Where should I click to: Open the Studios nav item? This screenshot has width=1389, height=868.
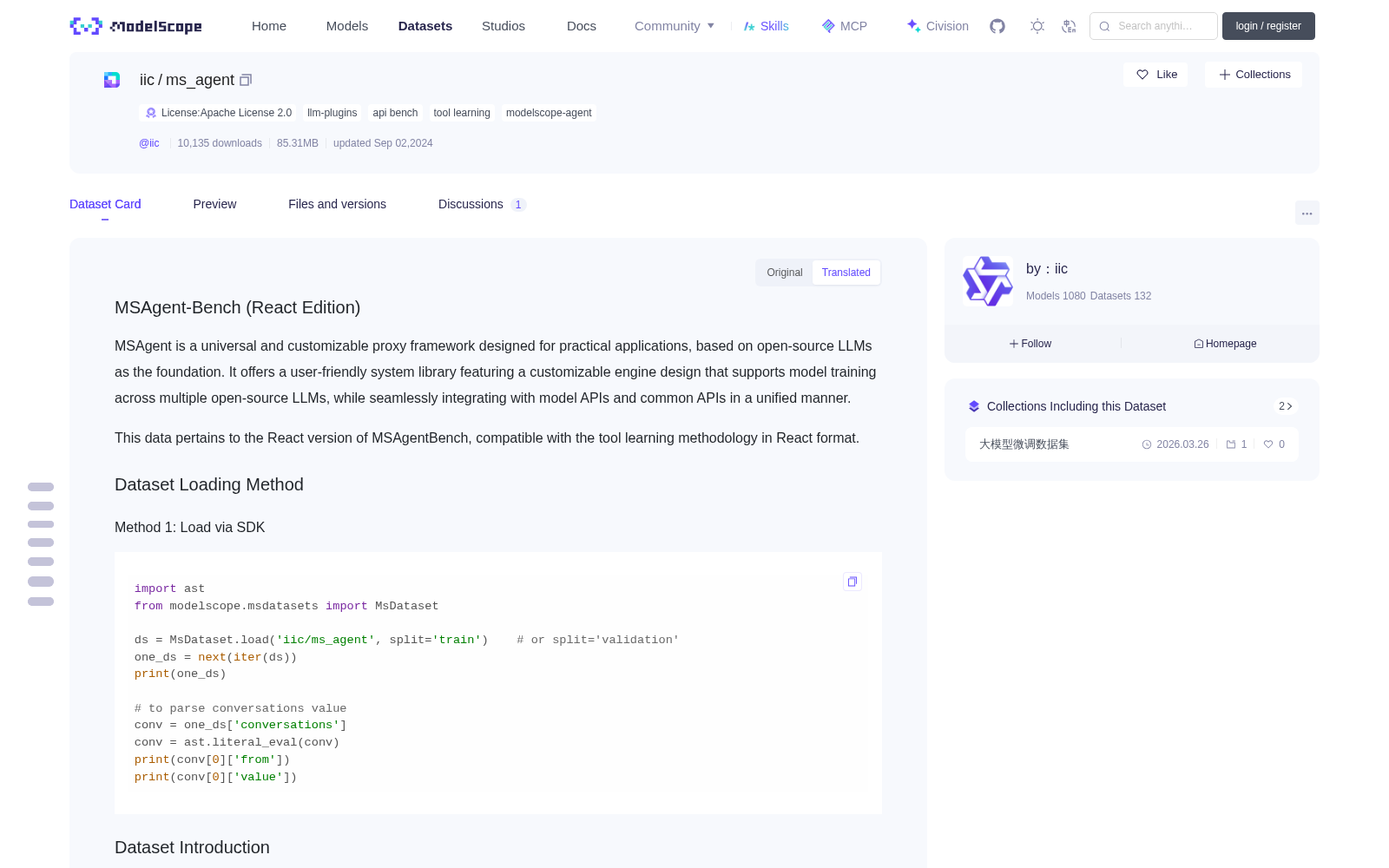[504, 26]
